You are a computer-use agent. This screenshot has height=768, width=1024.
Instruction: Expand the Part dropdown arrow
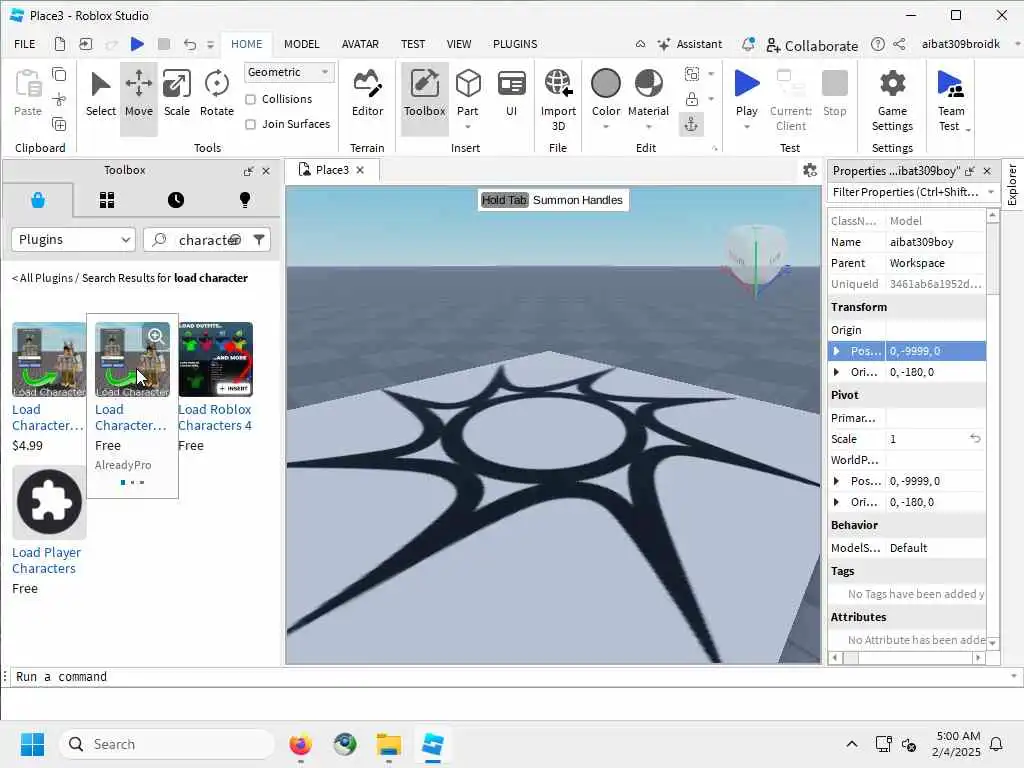coord(468,127)
